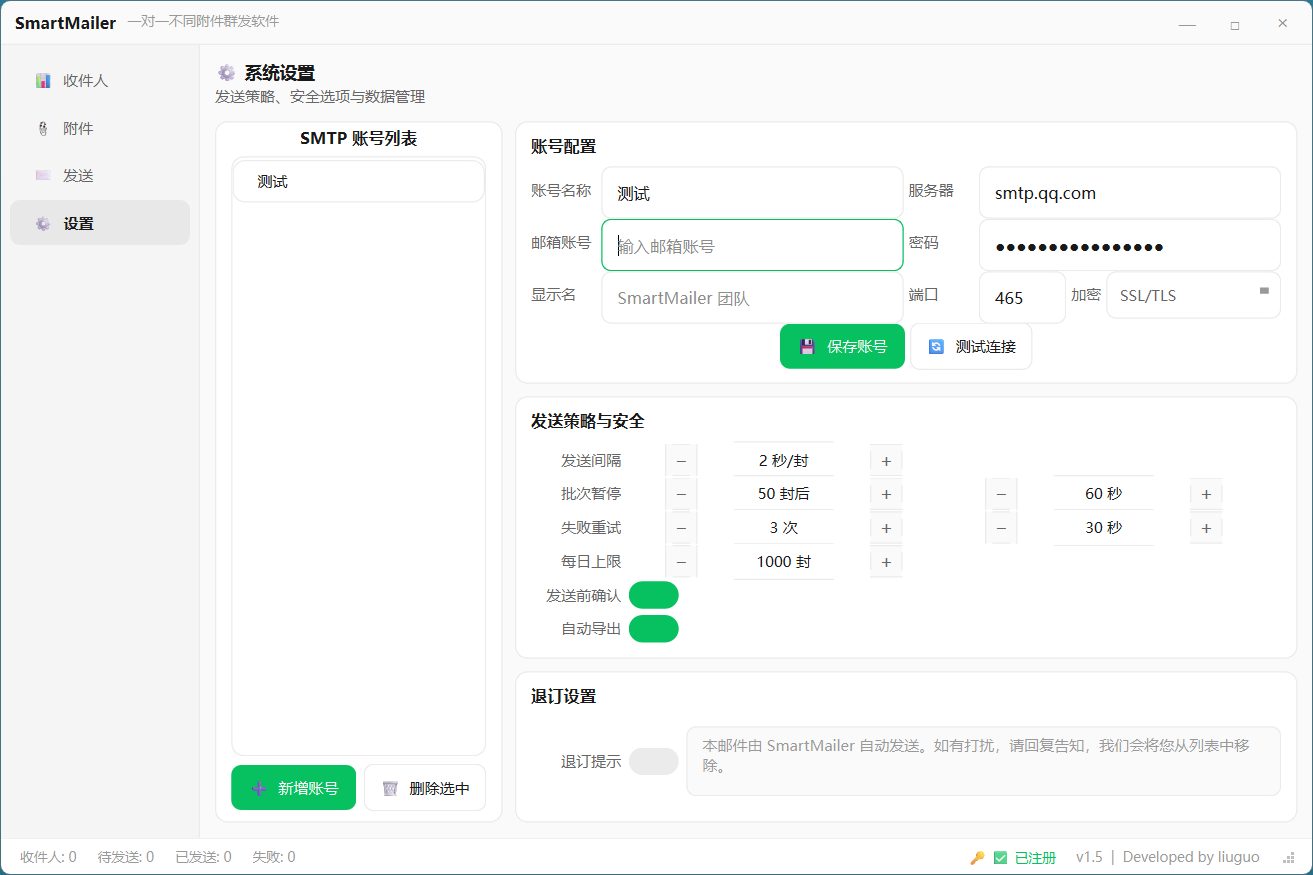The width and height of the screenshot is (1313, 875).
Task: Click 待发送: 0 in status bar
Action: 126,857
